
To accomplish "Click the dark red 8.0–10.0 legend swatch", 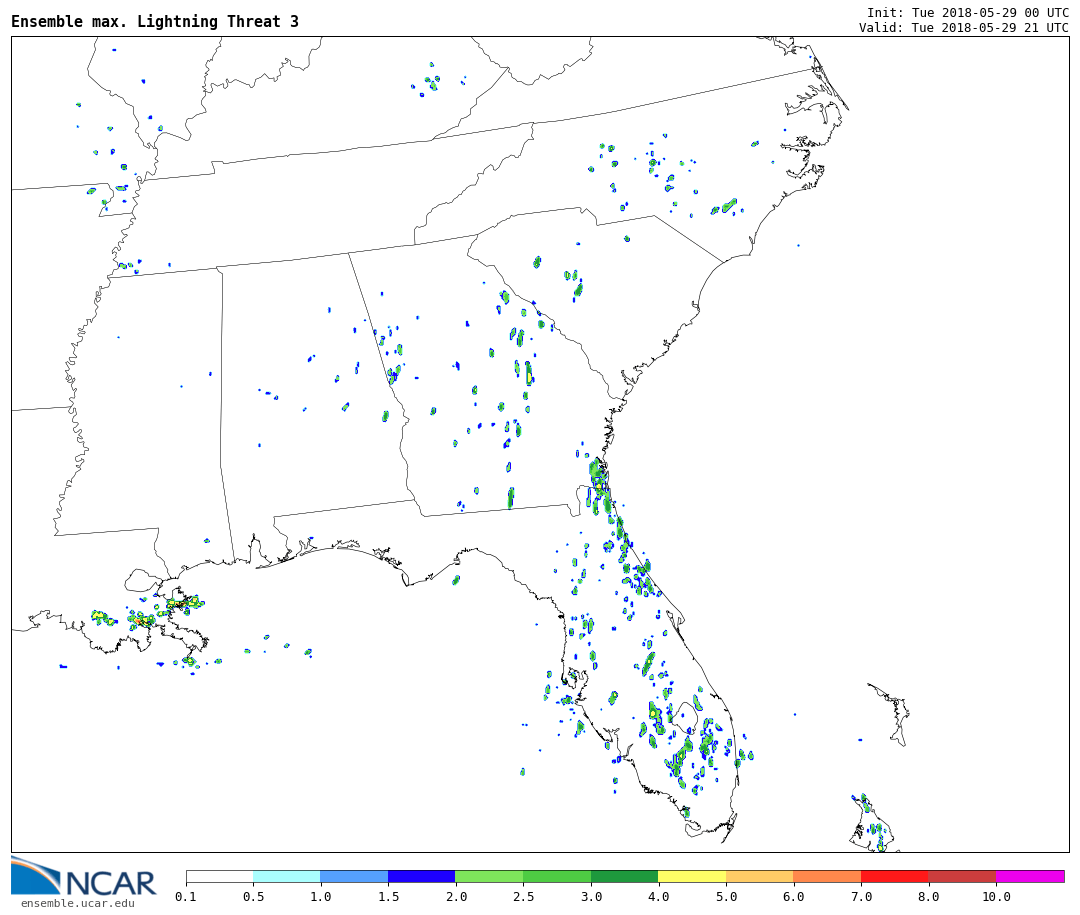I will point(961,876).
